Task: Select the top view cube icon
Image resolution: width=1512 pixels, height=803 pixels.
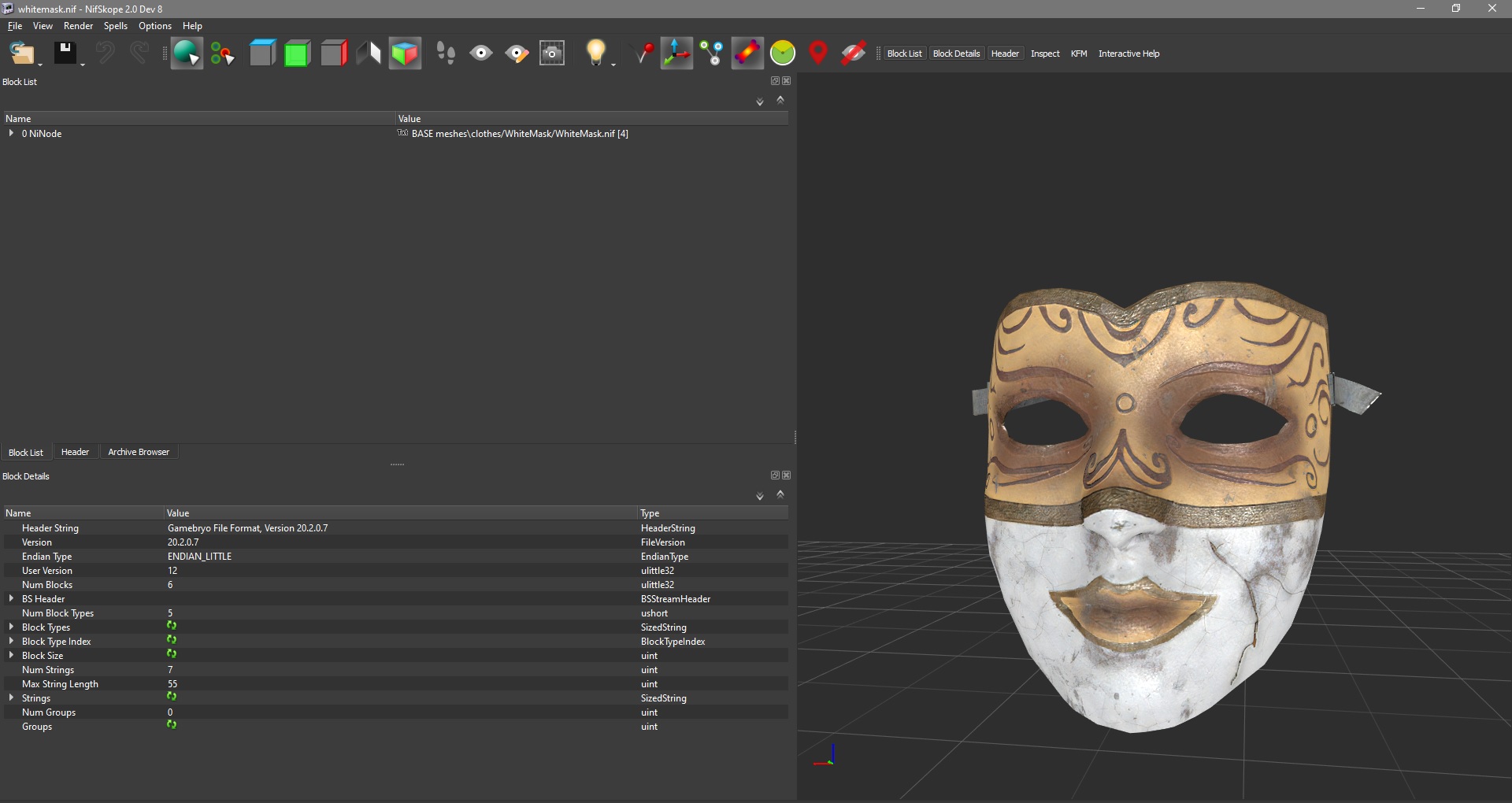Action: coord(262,54)
